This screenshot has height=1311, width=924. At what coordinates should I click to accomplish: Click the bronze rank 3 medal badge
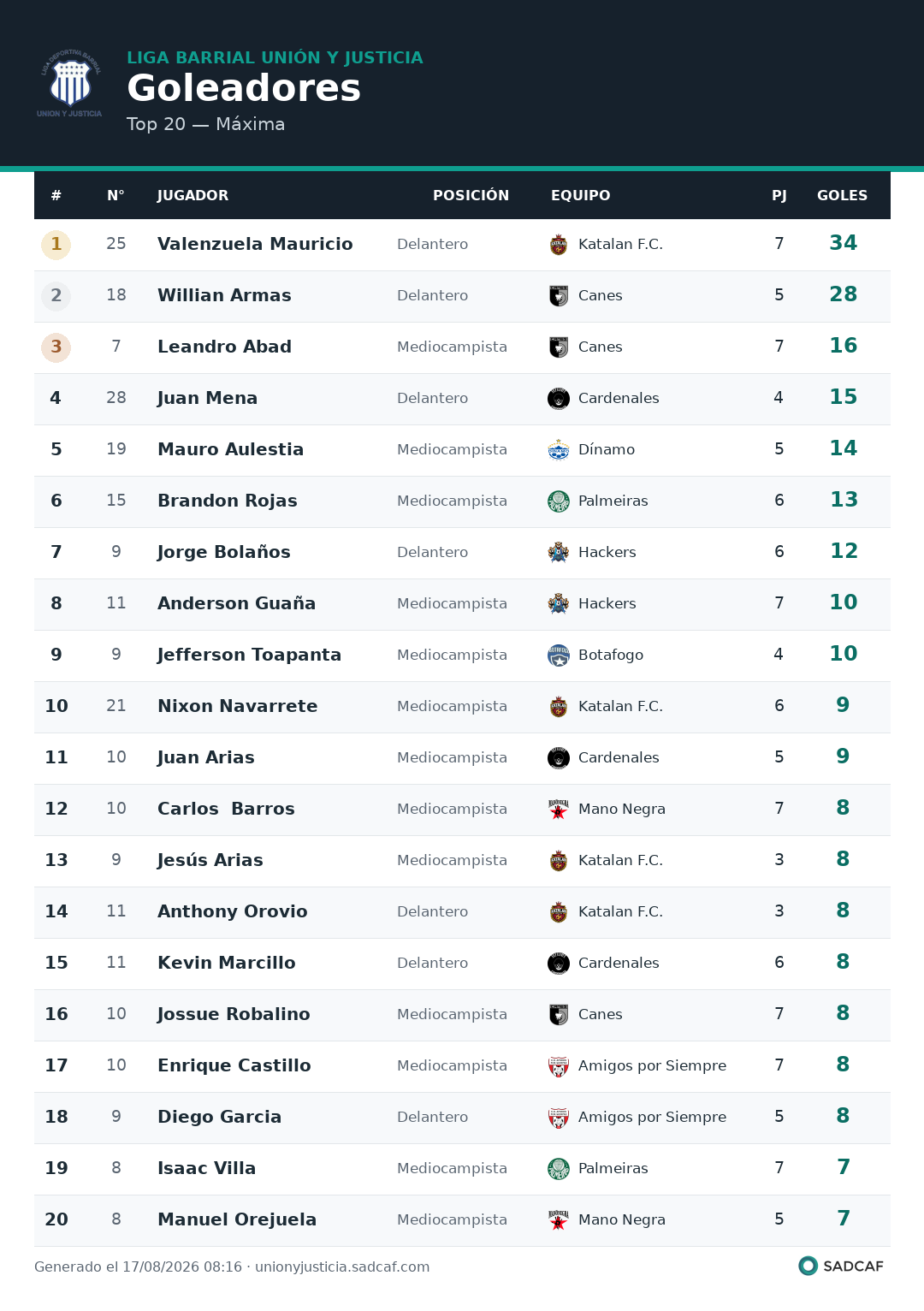tap(56, 347)
